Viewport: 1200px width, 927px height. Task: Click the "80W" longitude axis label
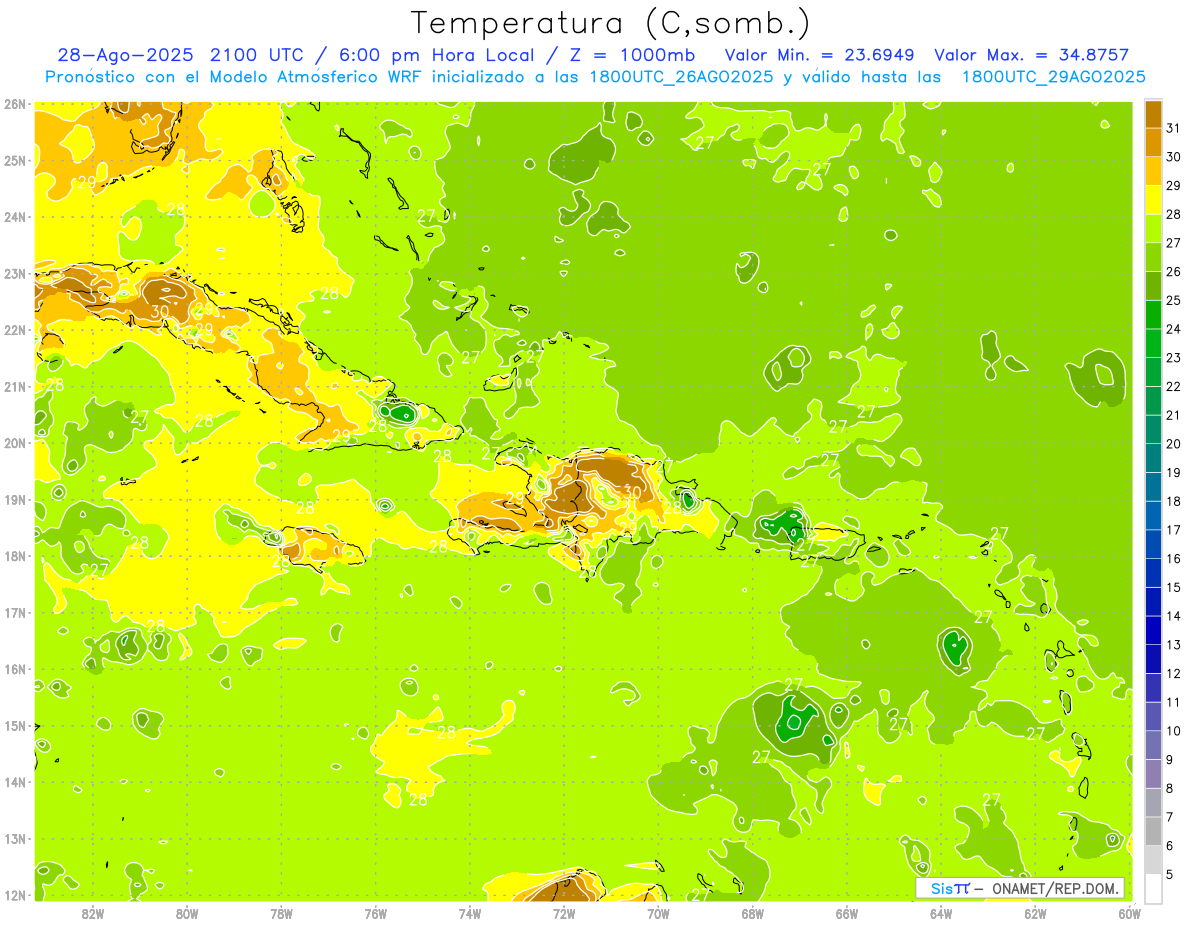point(187,913)
